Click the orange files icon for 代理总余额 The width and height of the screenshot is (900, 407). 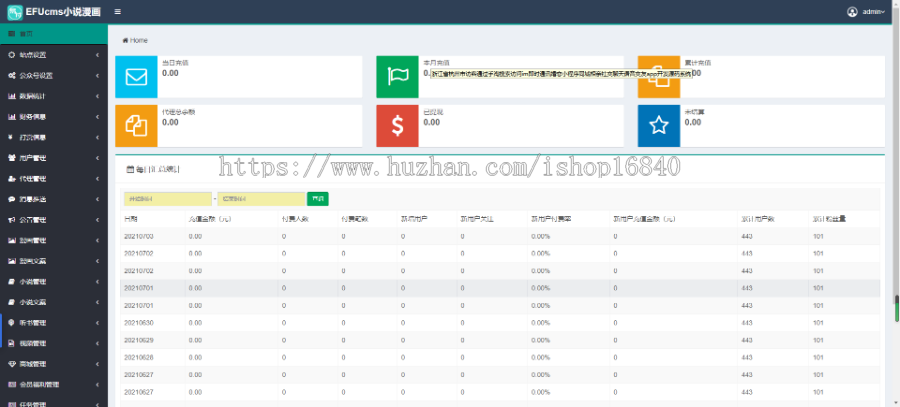(x=136, y=126)
